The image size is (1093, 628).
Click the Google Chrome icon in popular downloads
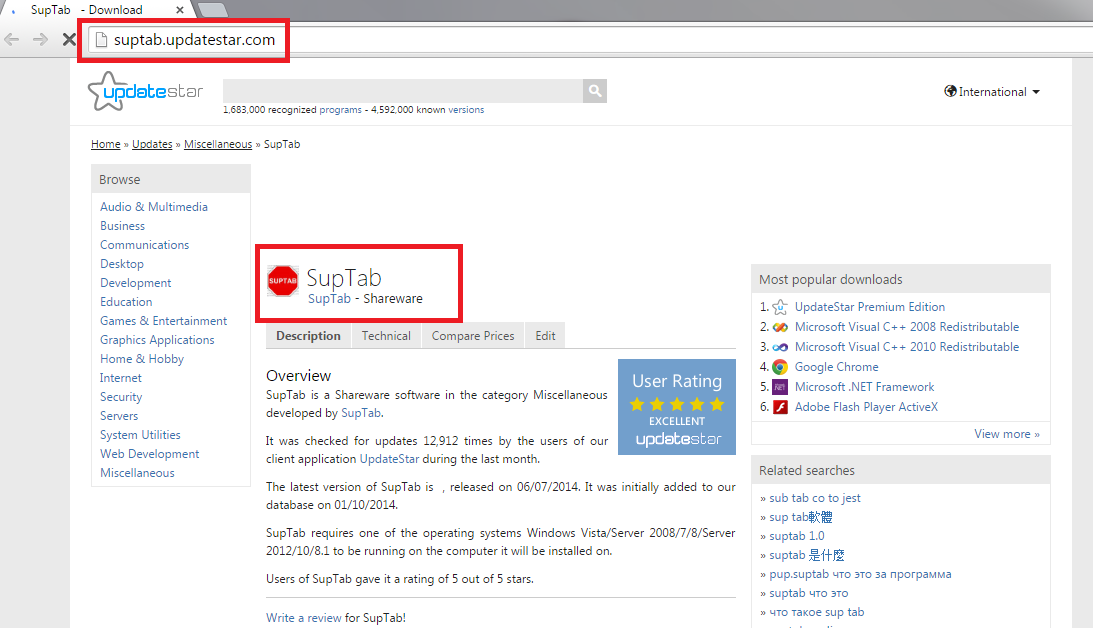[780, 367]
